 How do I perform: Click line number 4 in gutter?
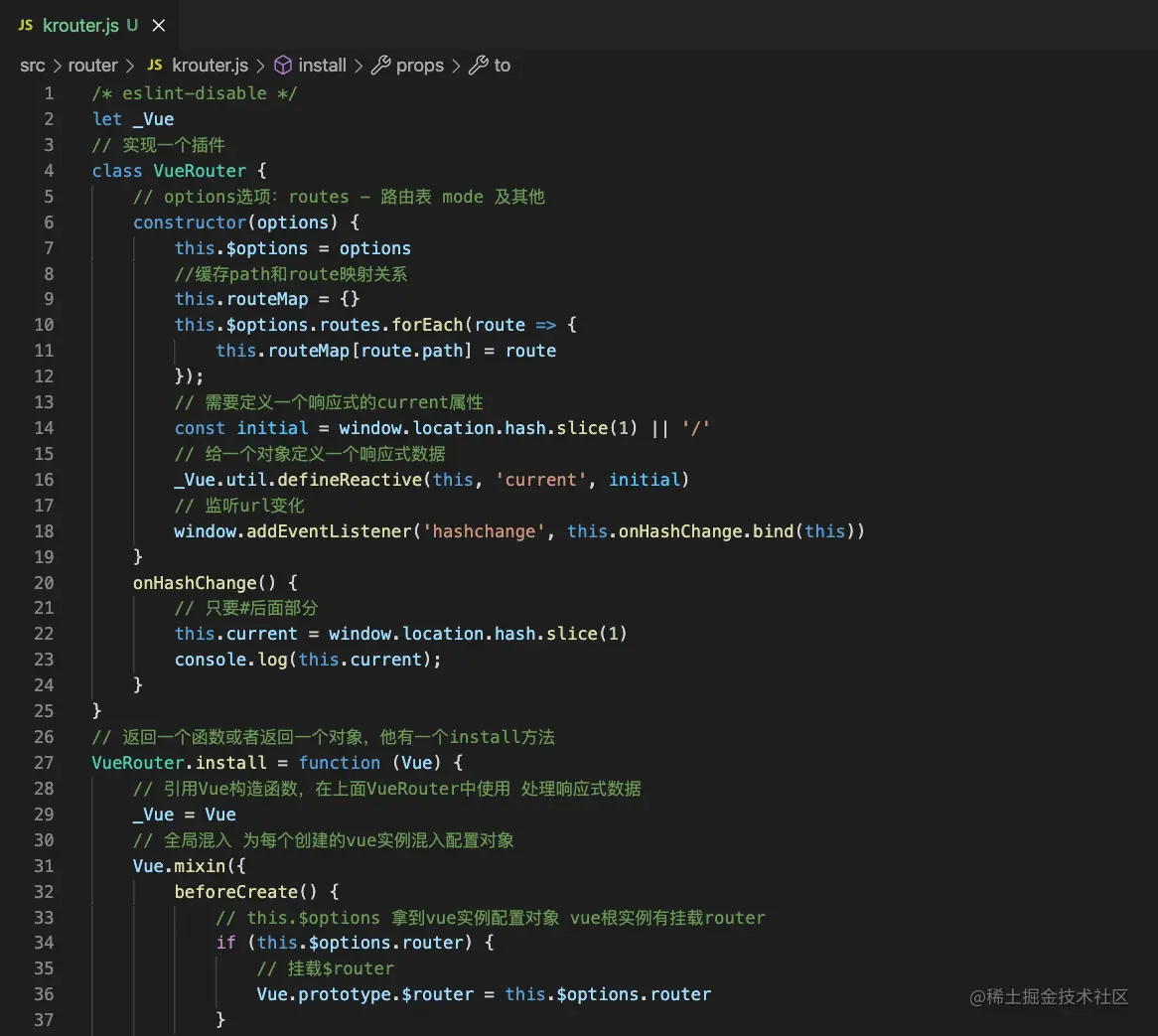point(49,171)
